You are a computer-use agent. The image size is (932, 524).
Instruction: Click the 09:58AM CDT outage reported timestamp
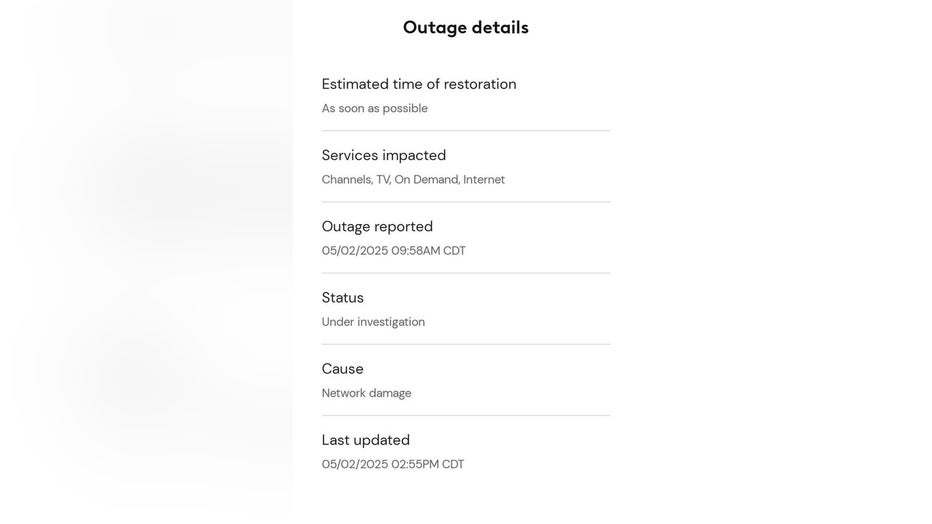pyautogui.click(x=393, y=251)
